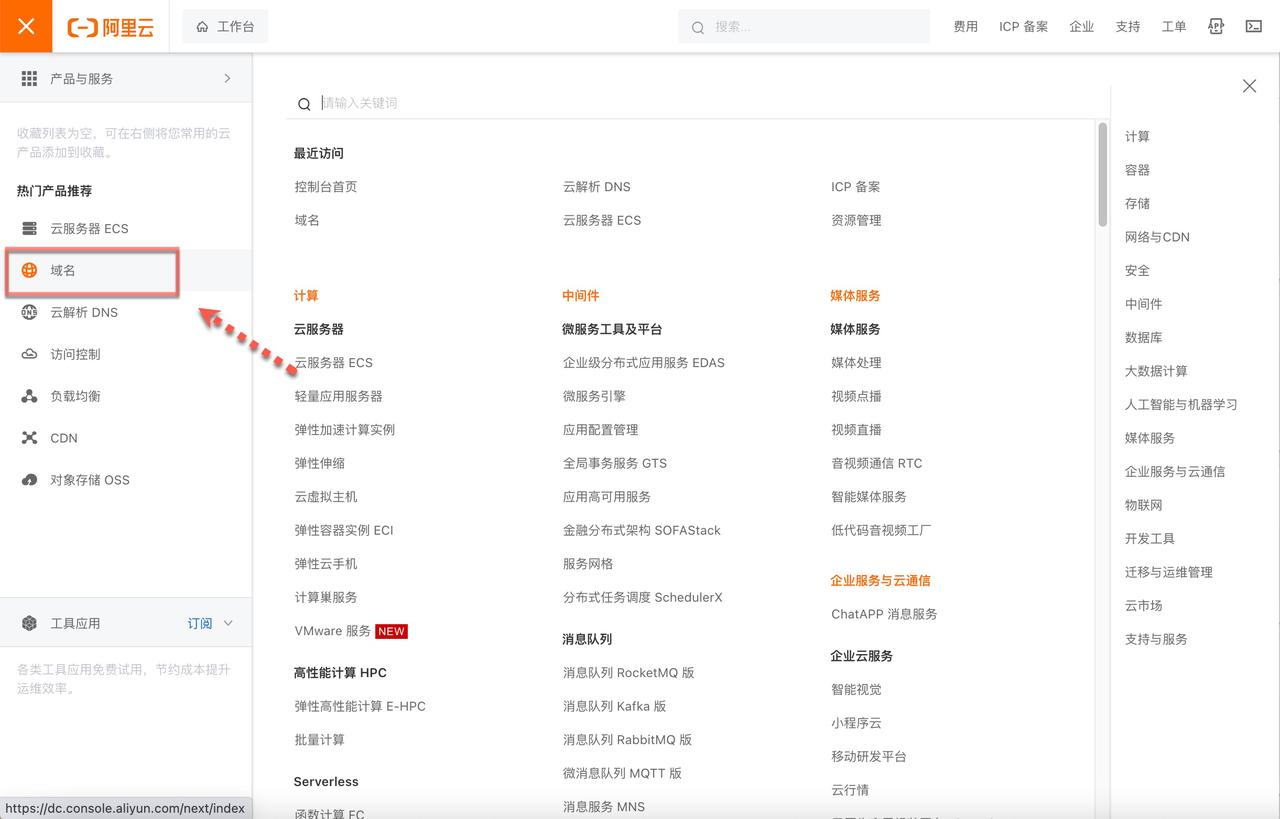Close the products menu with the orange X
The height and width of the screenshot is (819, 1280).
coord(26,26)
